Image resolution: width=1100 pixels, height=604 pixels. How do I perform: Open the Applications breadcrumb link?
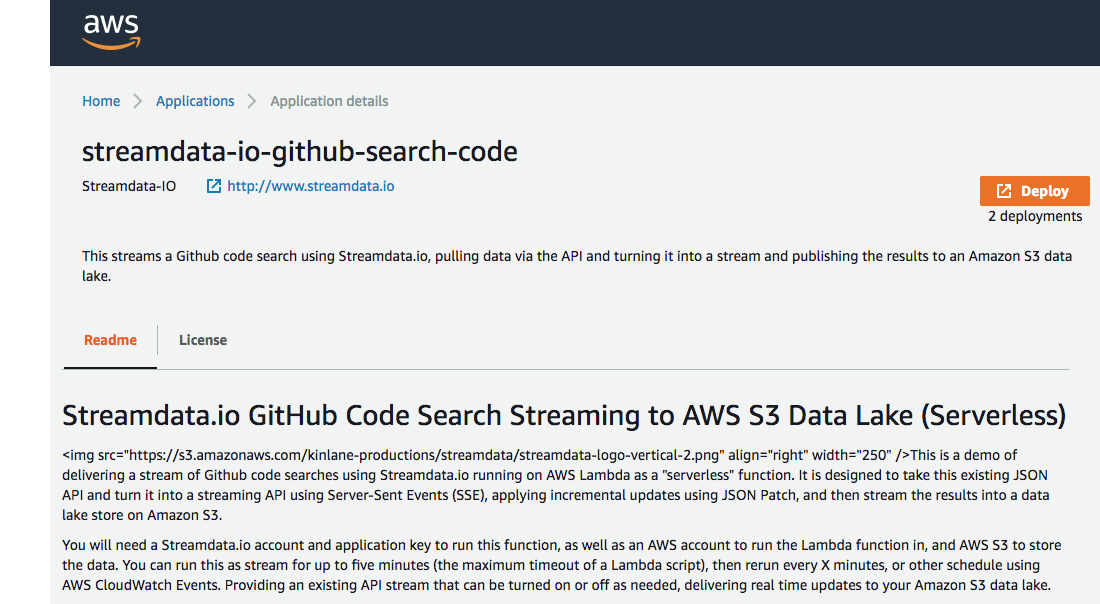coord(195,101)
